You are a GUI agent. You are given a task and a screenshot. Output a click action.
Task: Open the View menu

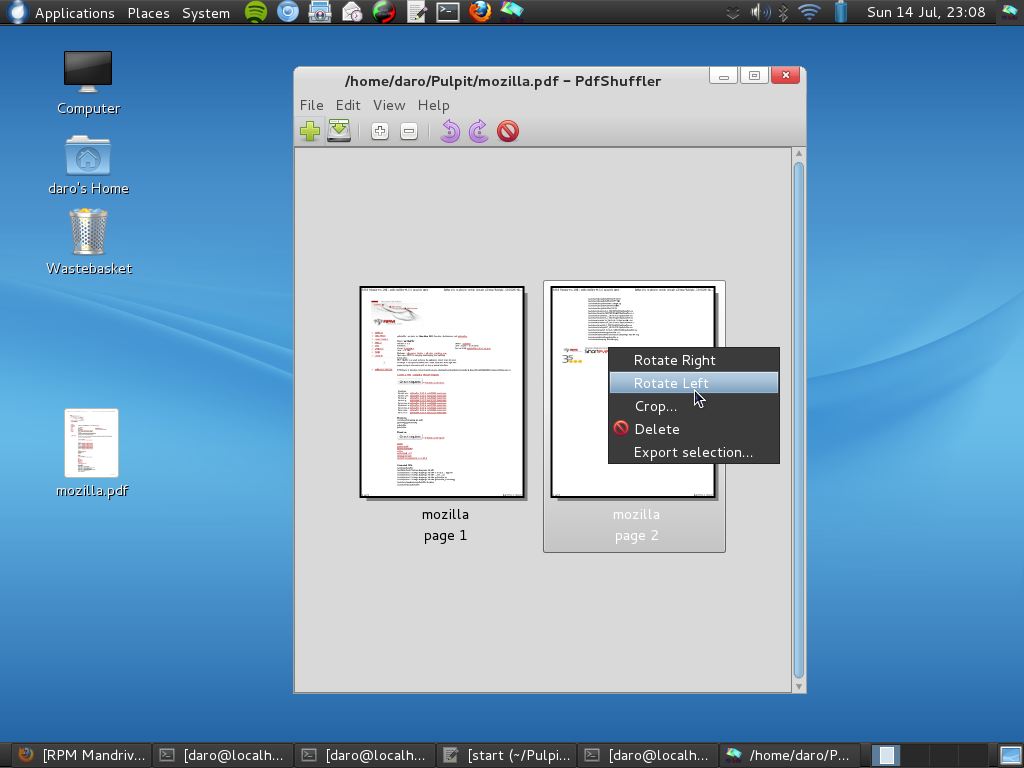click(x=389, y=105)
